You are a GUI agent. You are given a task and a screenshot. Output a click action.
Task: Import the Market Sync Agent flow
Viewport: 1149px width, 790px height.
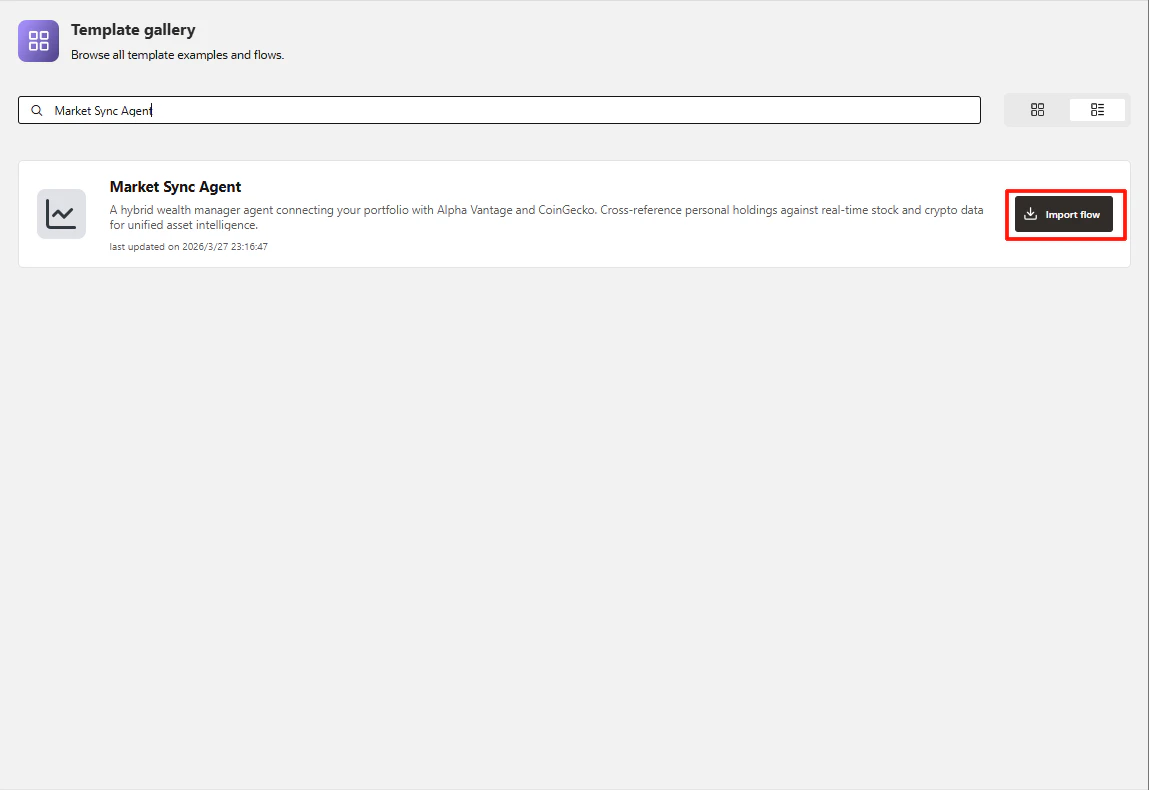1063,214
